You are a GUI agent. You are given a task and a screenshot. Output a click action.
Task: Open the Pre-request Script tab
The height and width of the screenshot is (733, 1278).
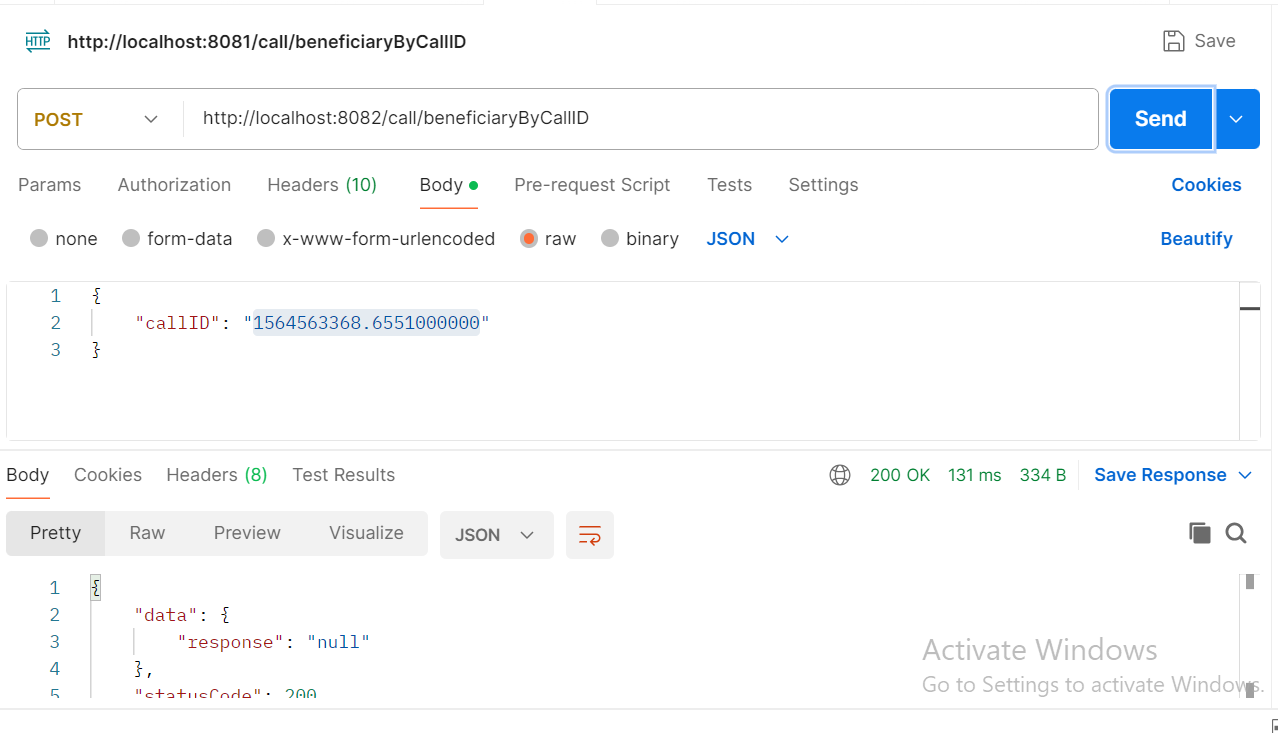pyautogui.click(x=592, y=185)
